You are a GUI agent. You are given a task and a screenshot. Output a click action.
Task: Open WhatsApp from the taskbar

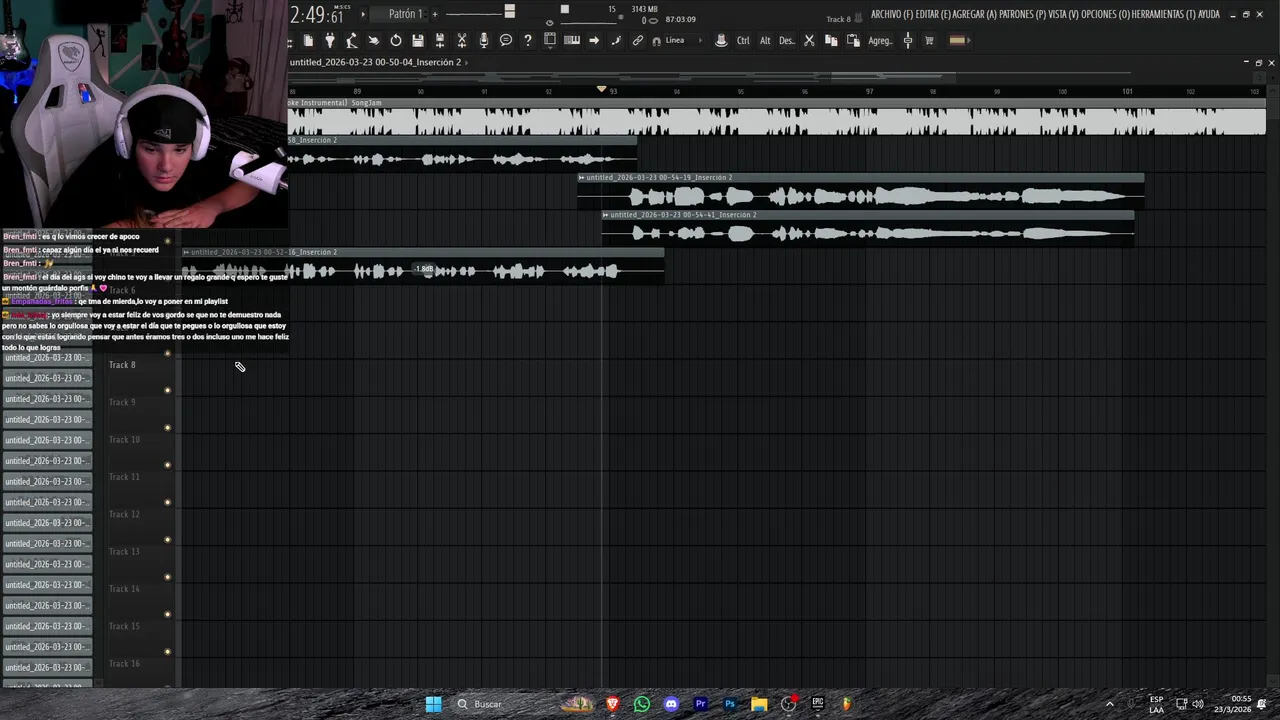point(642,704)
